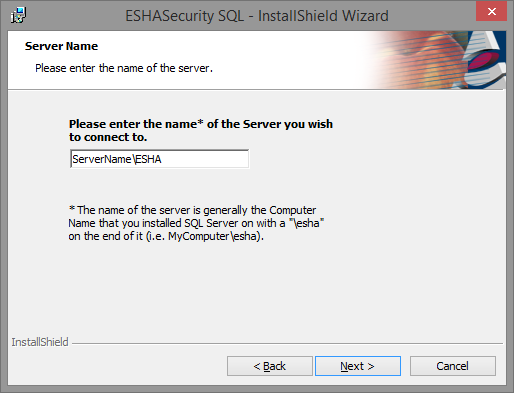514x393 pixels.
Task: Click the bold Server Name heading
Action: pos(61,46)
